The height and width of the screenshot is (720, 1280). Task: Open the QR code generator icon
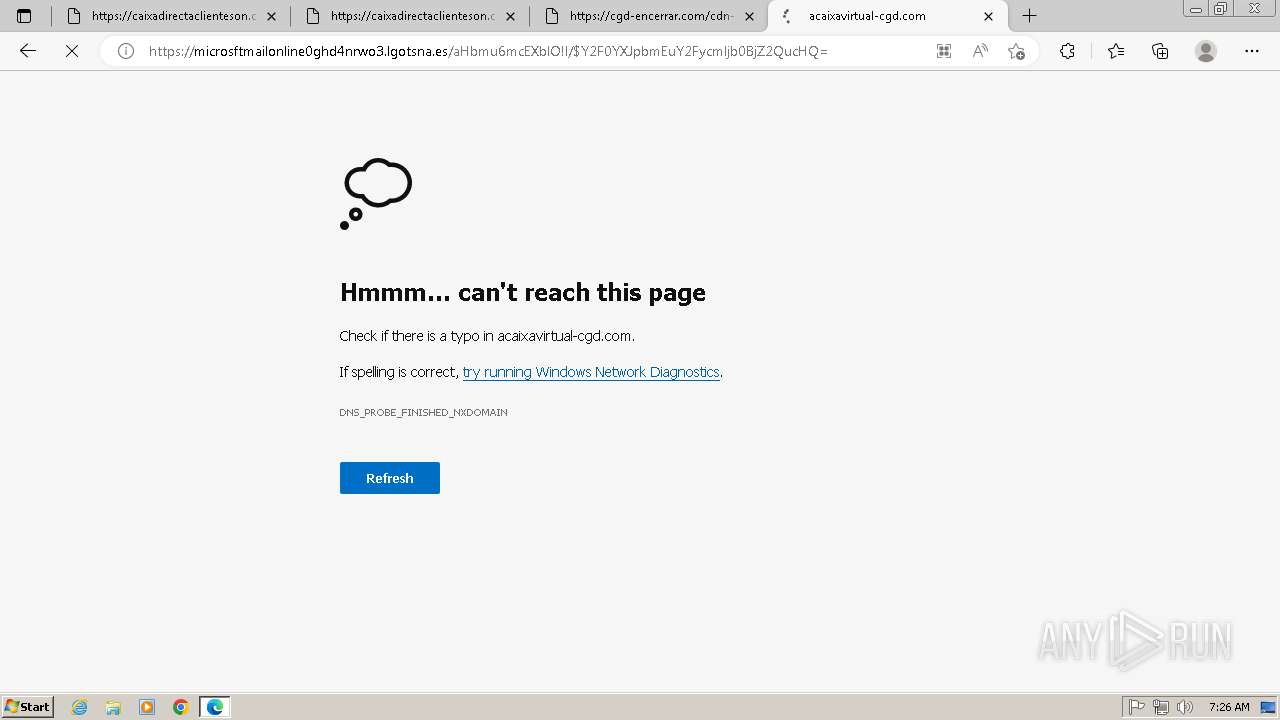[x=944, y=51]
